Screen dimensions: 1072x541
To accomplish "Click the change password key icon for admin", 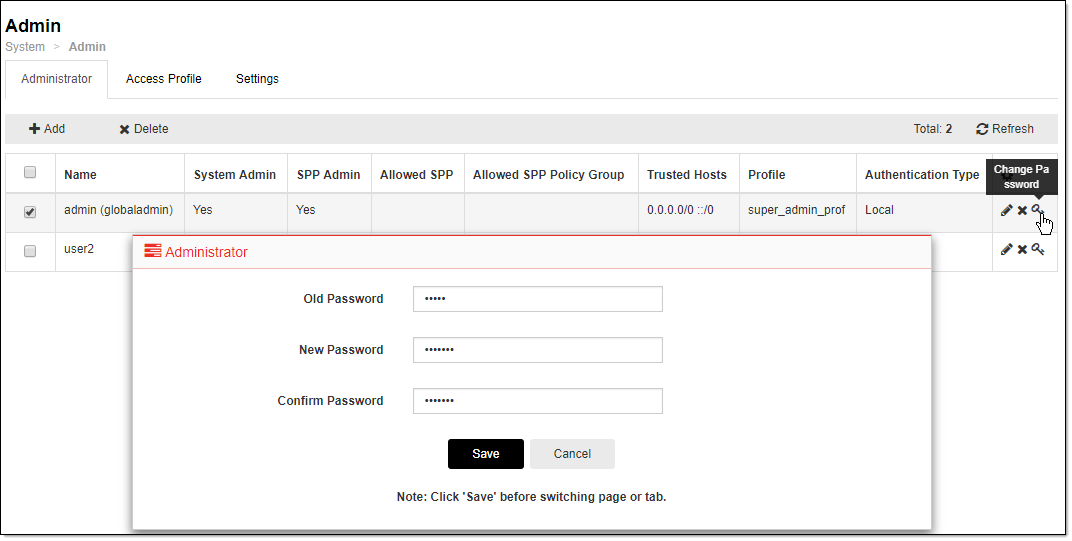I will point(1037,209).
